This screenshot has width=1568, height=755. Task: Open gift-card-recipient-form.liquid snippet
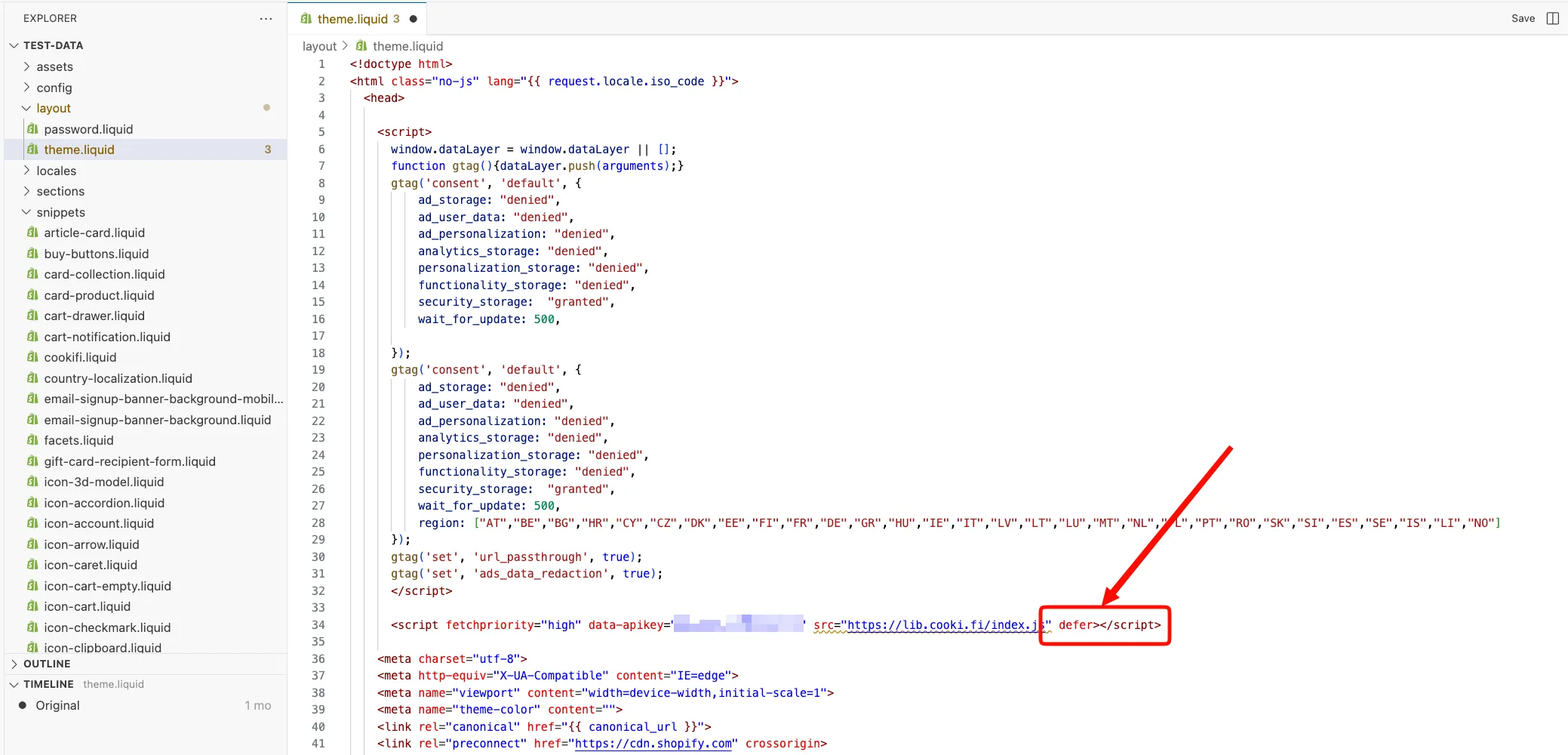(130, 461)
